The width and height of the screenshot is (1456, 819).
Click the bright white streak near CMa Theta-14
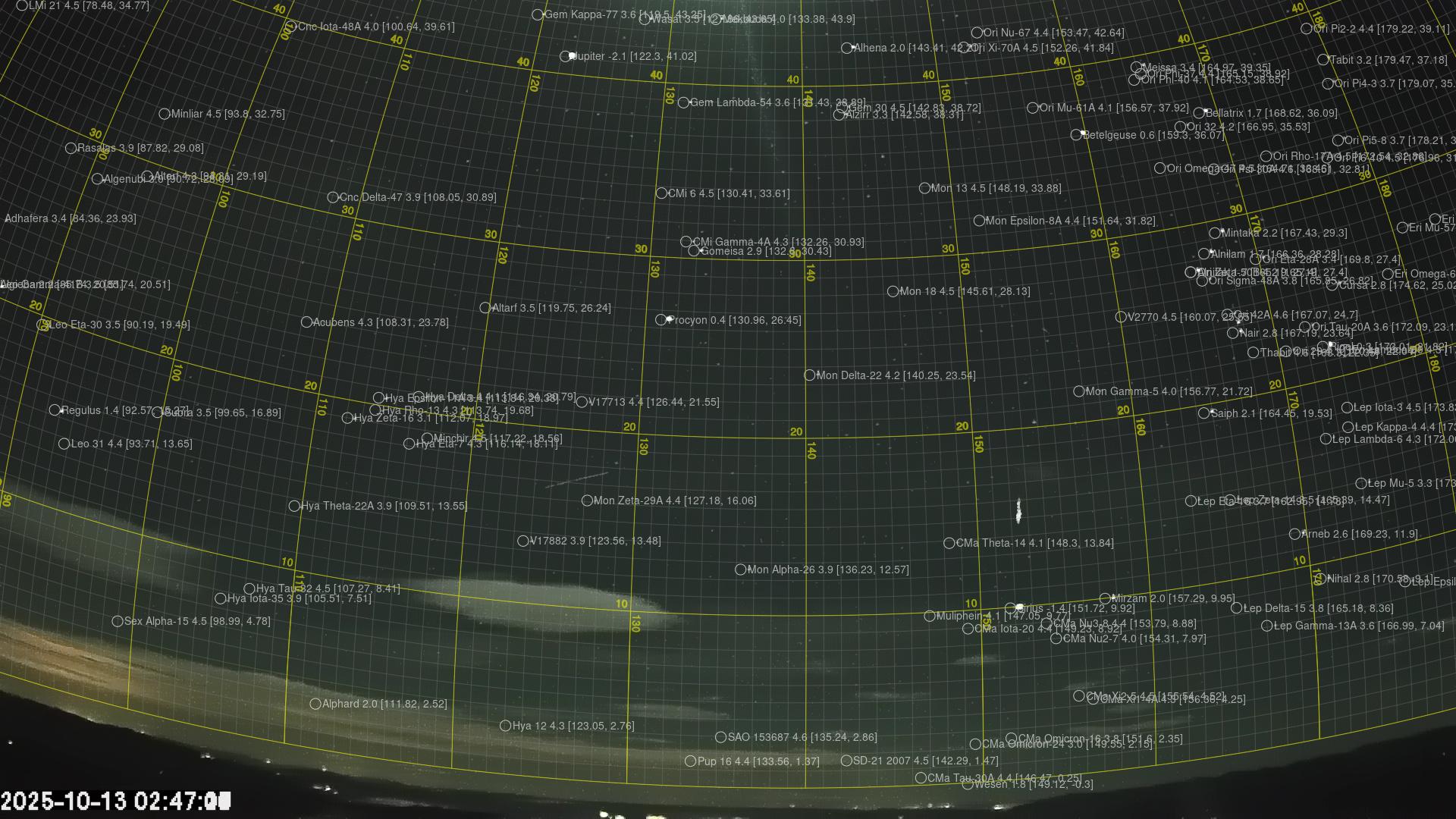coord(1018,511)
